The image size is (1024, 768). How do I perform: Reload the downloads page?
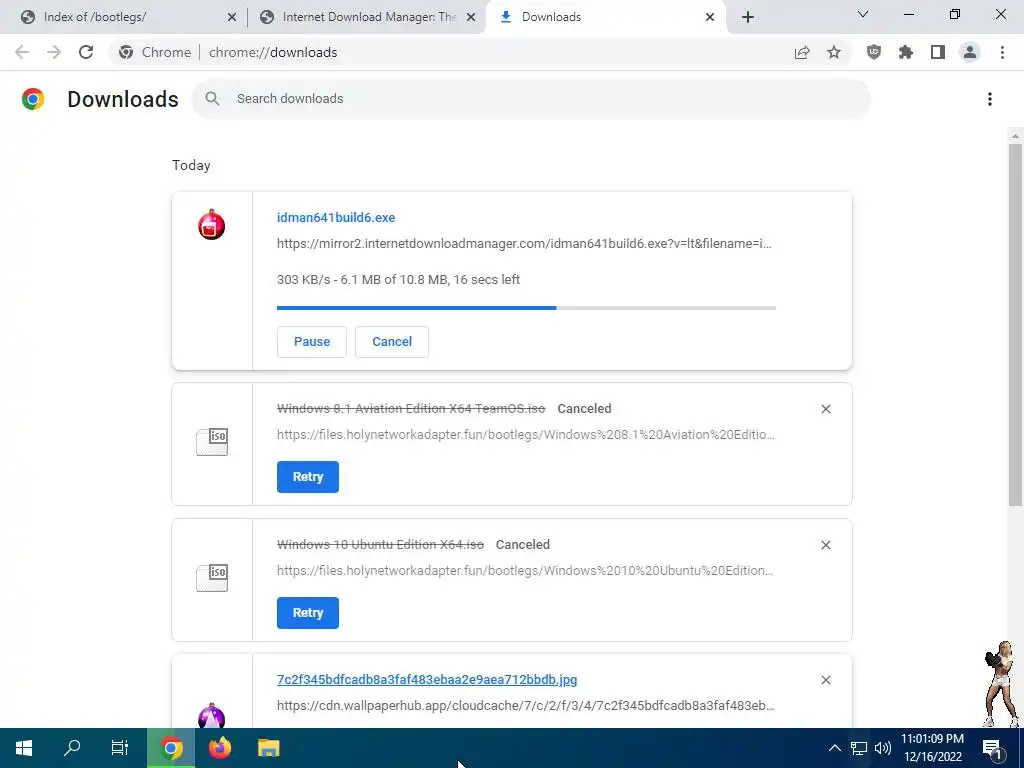86,52
